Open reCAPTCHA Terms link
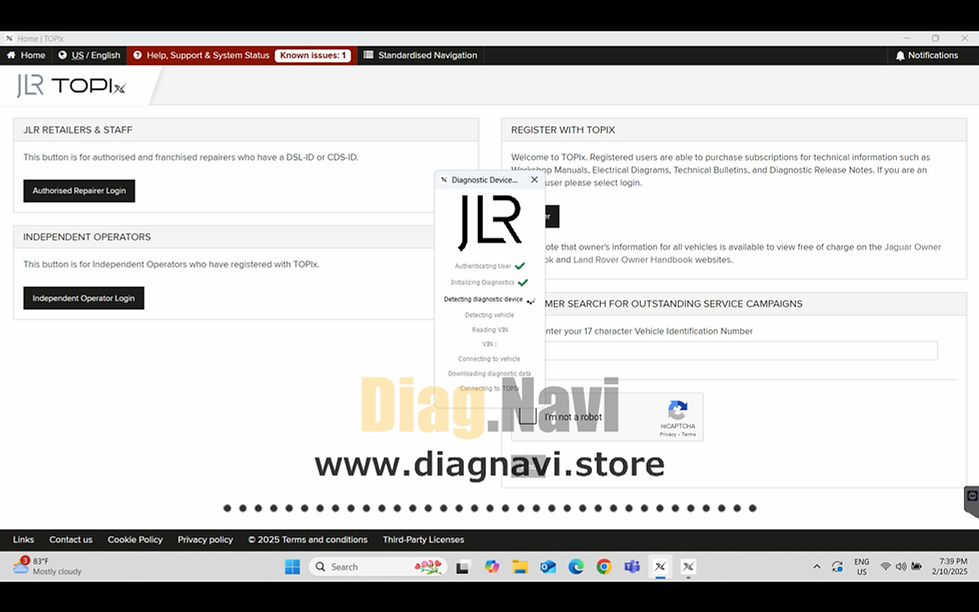Image resolution: width=979 pixels, height=612 pixels. tap(689, 434)
